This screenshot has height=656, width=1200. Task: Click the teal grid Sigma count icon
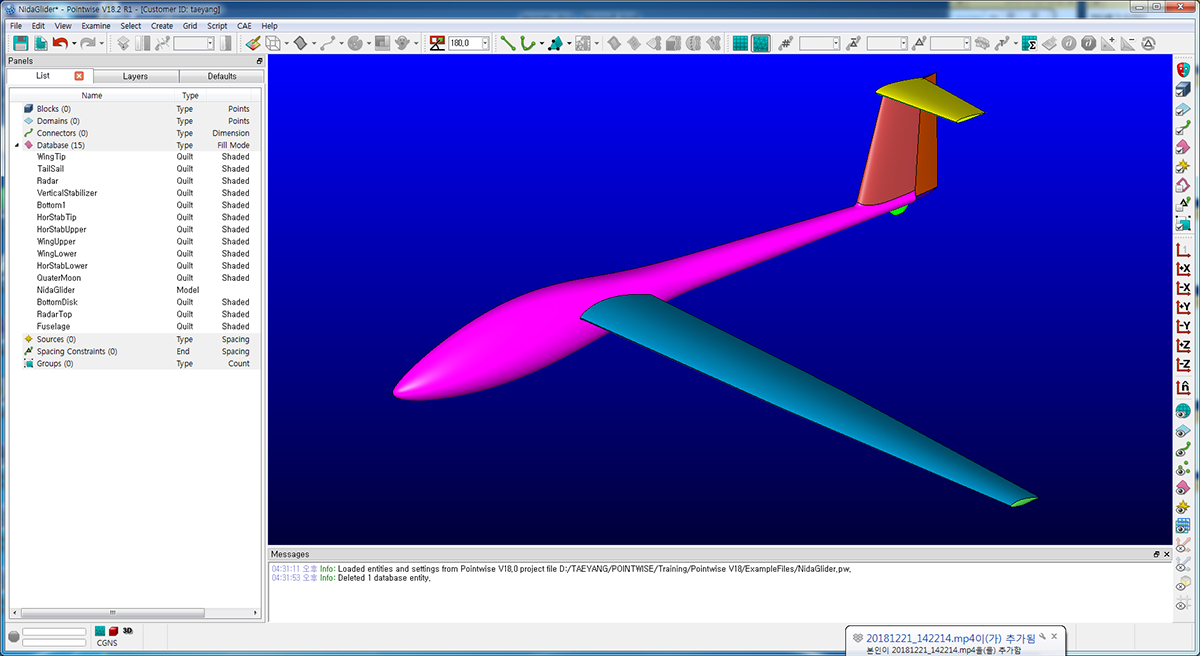[1029, 43]
